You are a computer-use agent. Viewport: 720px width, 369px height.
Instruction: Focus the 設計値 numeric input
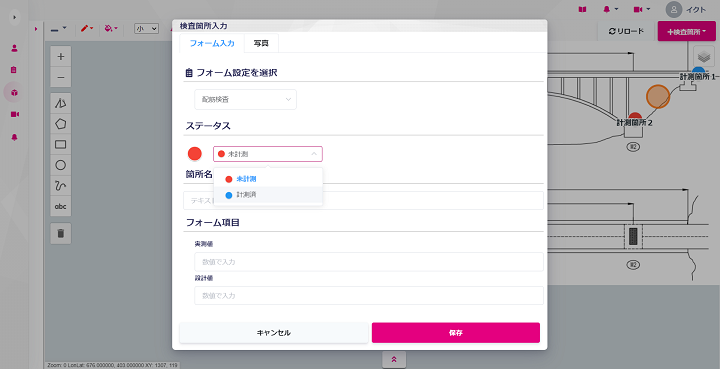(x=369, y=296)
